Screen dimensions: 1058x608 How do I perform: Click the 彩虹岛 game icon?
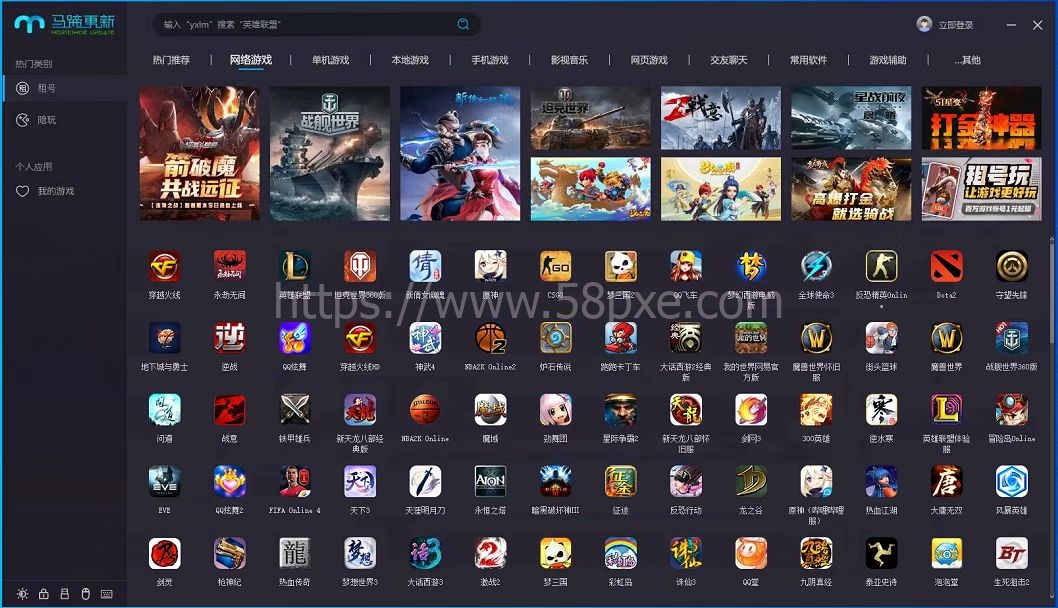(x=621, y=553)
